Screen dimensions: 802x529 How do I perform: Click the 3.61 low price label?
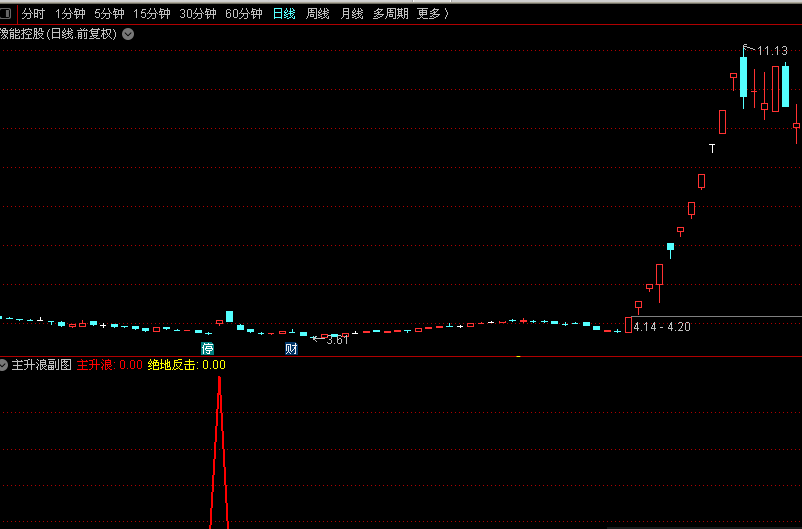click(337, 340)
